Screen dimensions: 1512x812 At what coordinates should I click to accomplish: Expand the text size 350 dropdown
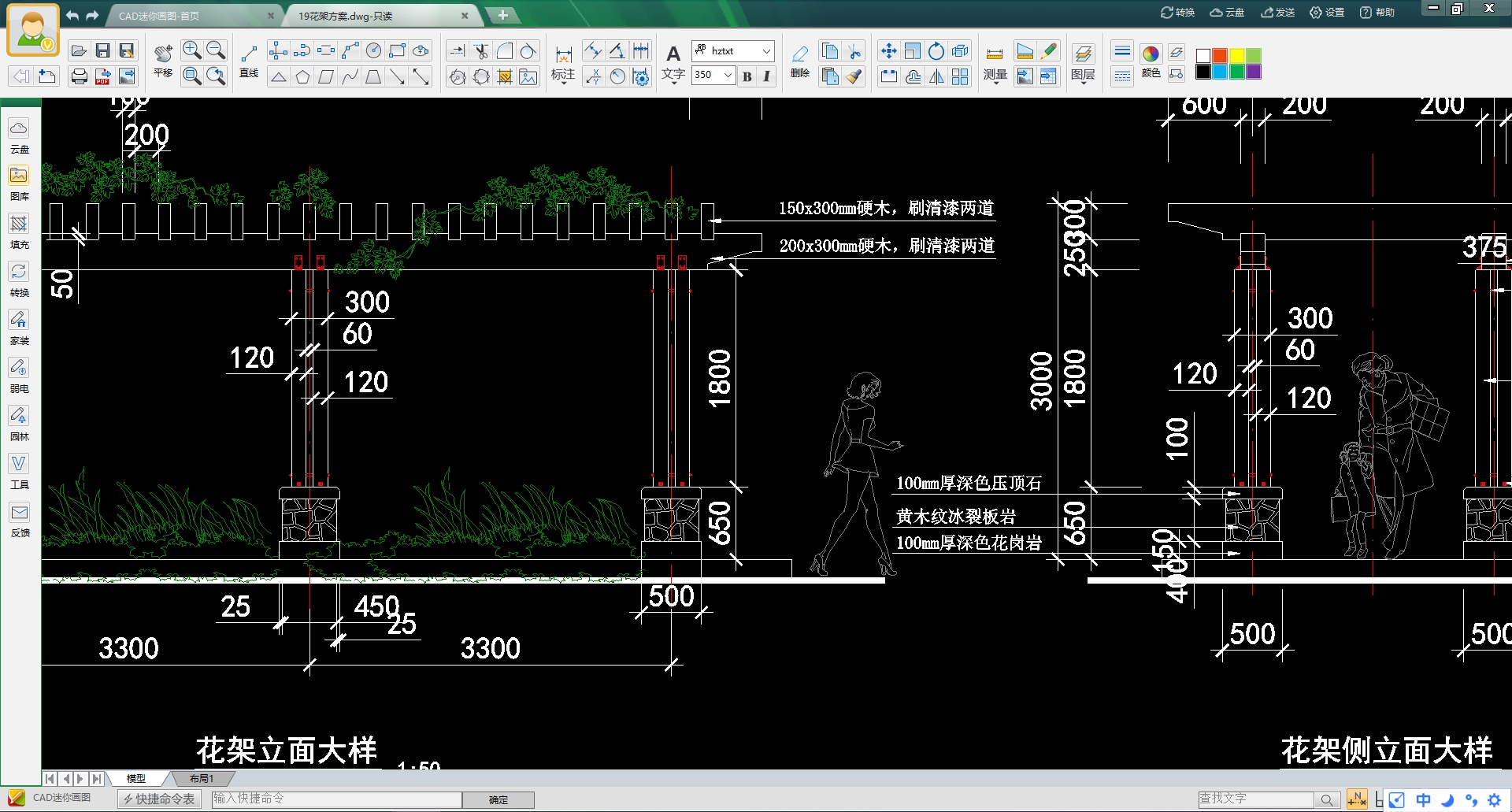coord(728,76)
